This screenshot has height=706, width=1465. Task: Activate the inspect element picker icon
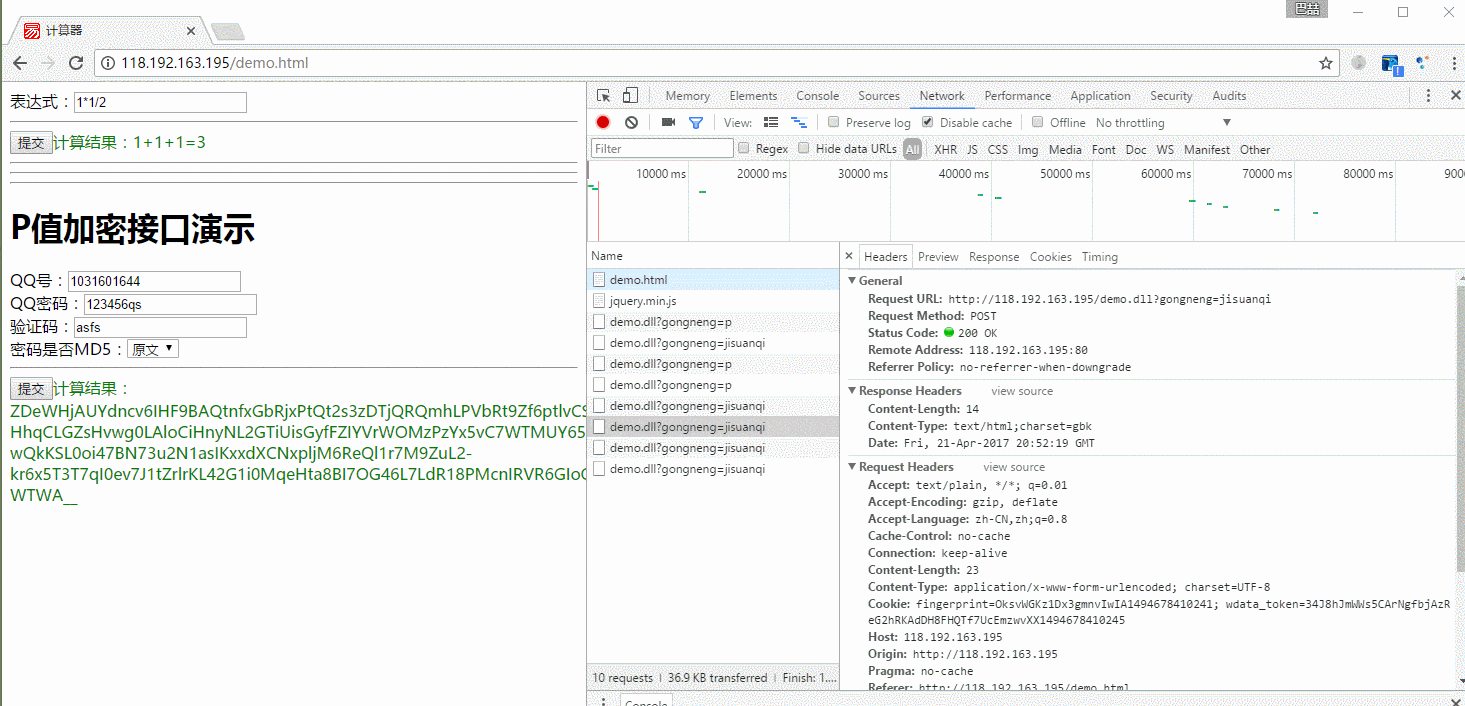tap(604, 96)
